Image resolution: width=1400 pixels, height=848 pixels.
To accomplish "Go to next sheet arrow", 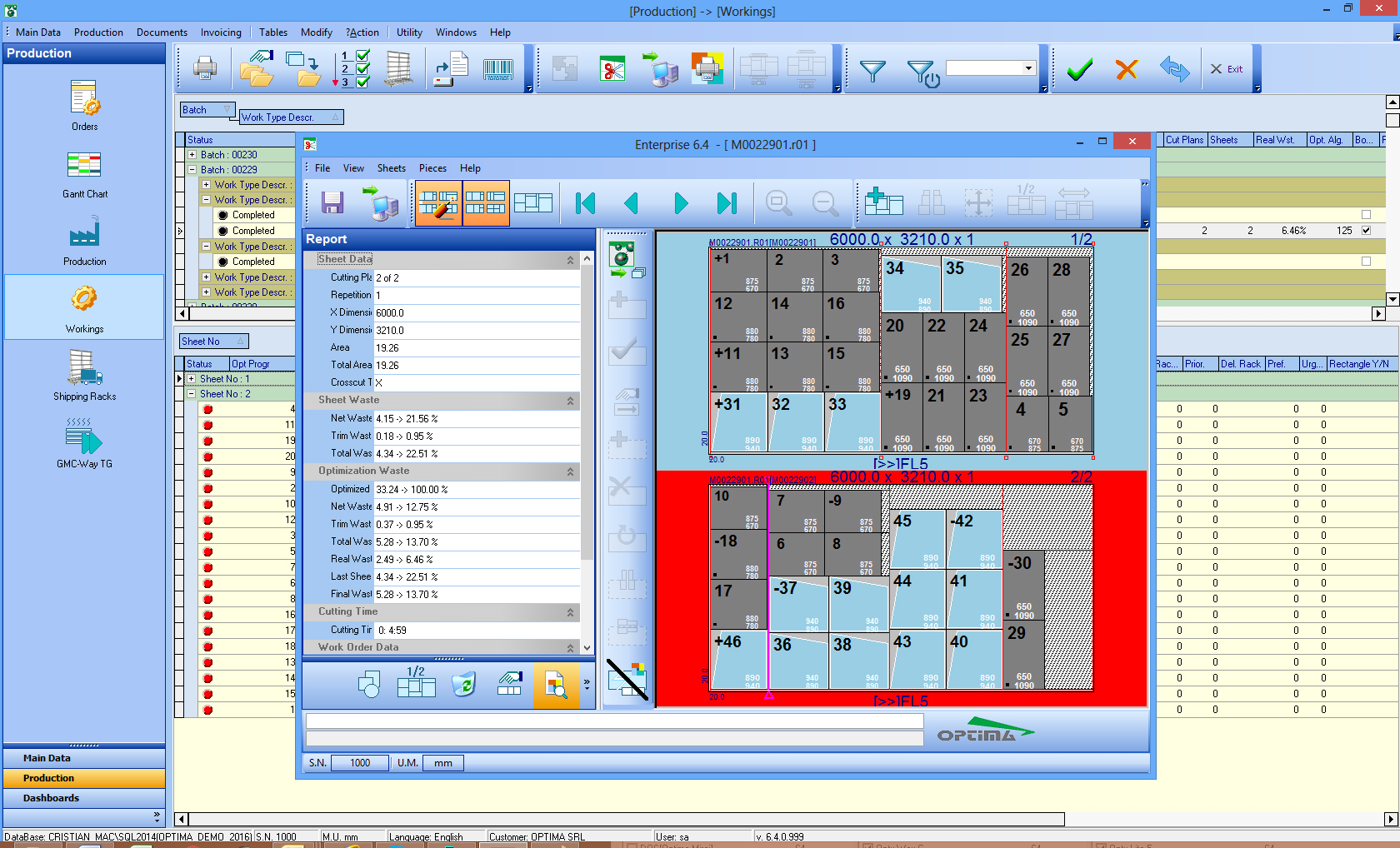I will pos(681,203).
